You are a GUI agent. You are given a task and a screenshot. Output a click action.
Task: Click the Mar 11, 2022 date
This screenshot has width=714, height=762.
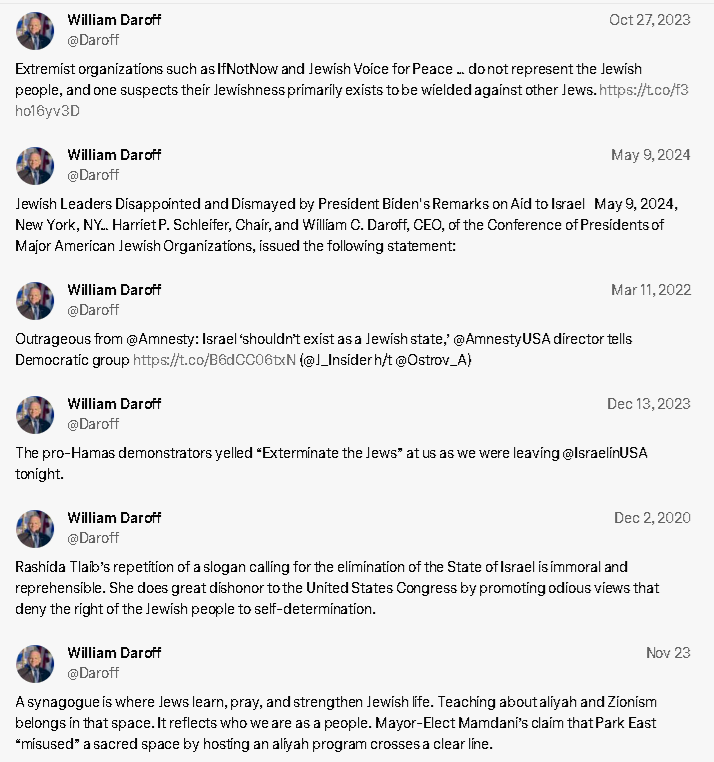pyautogui.click(x=651, y=290)
